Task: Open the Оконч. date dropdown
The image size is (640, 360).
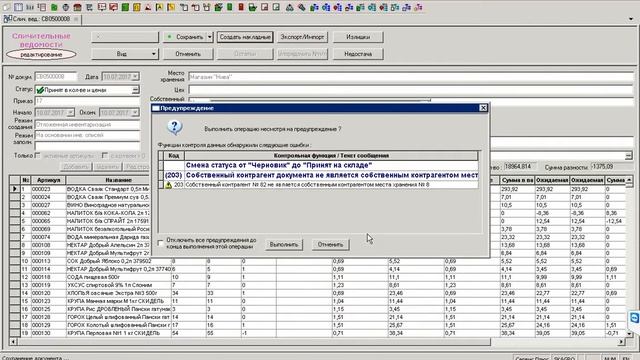Action: click(135, 112)
